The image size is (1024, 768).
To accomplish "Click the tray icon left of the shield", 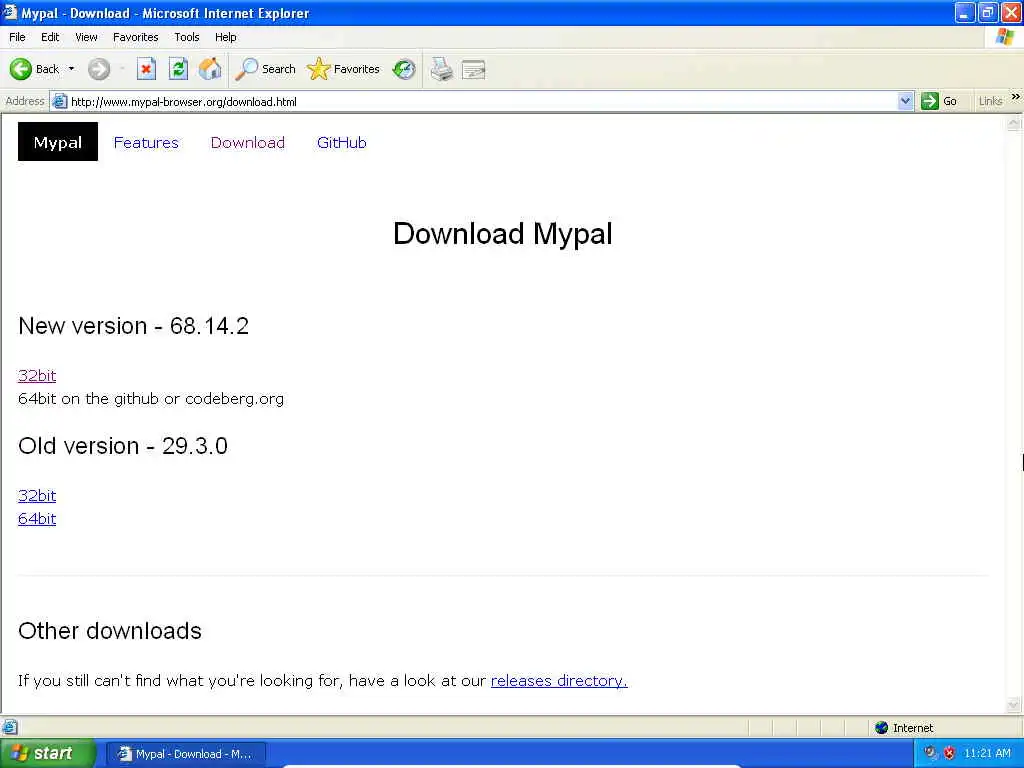I will [931, 753].
